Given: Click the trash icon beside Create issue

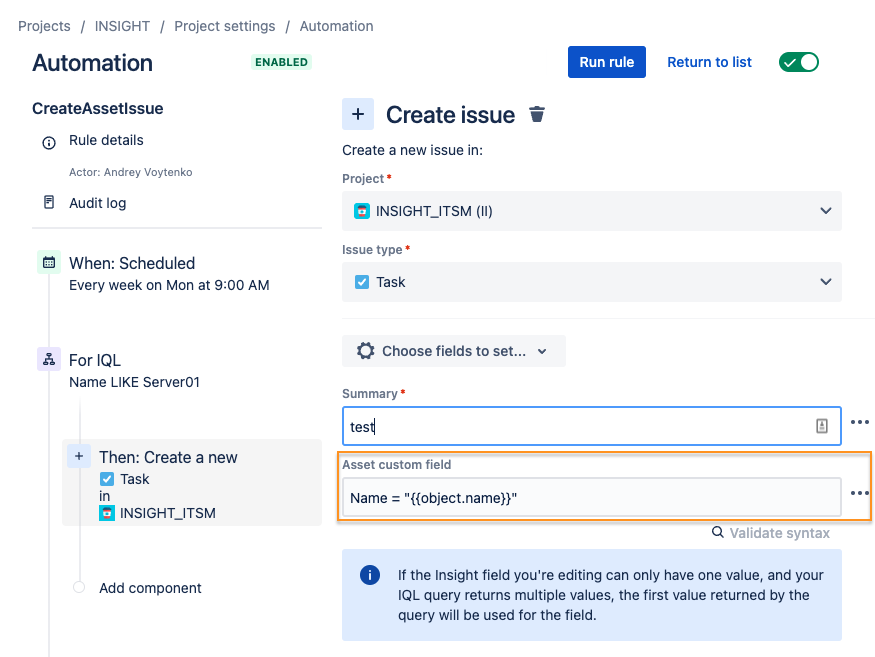Looking at the screenshot, I should (x=537, y=114).
